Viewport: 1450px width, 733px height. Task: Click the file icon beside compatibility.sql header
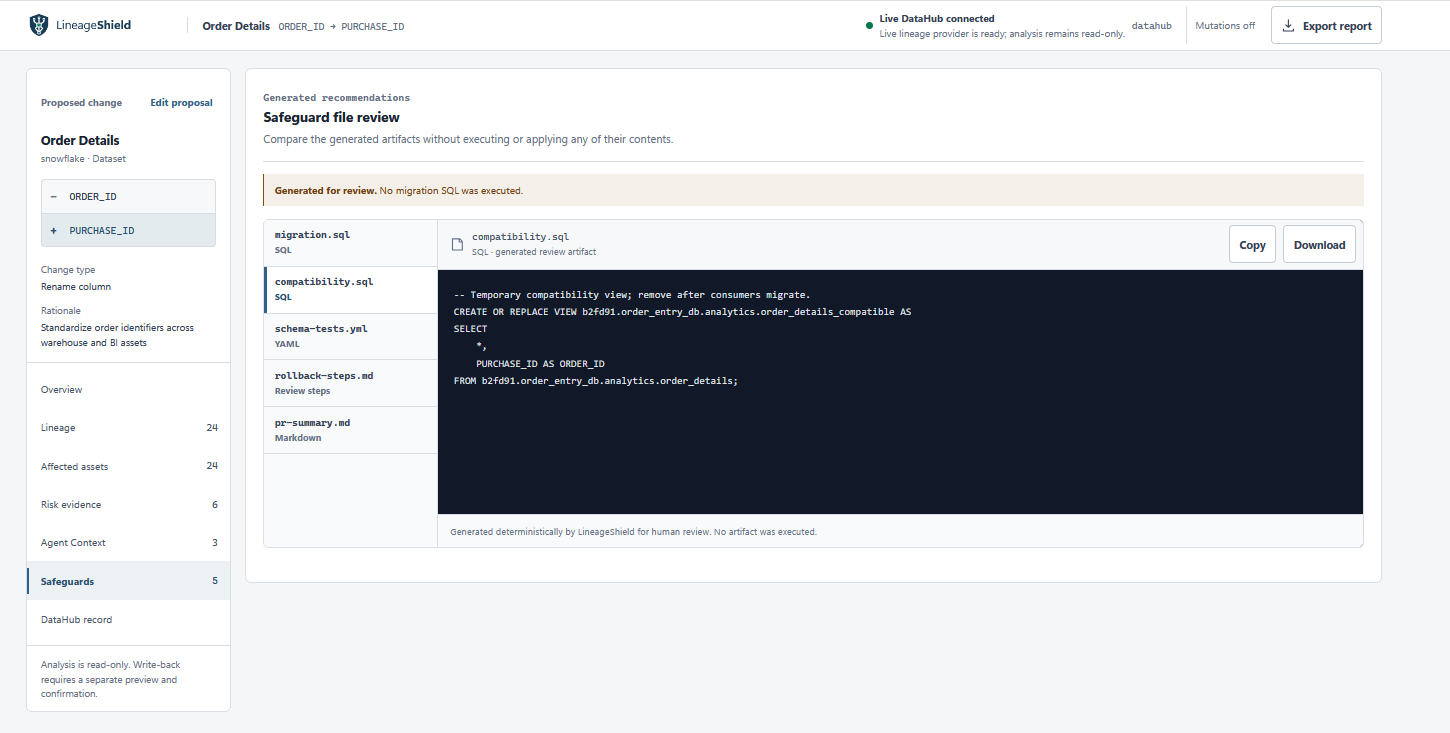457,244
